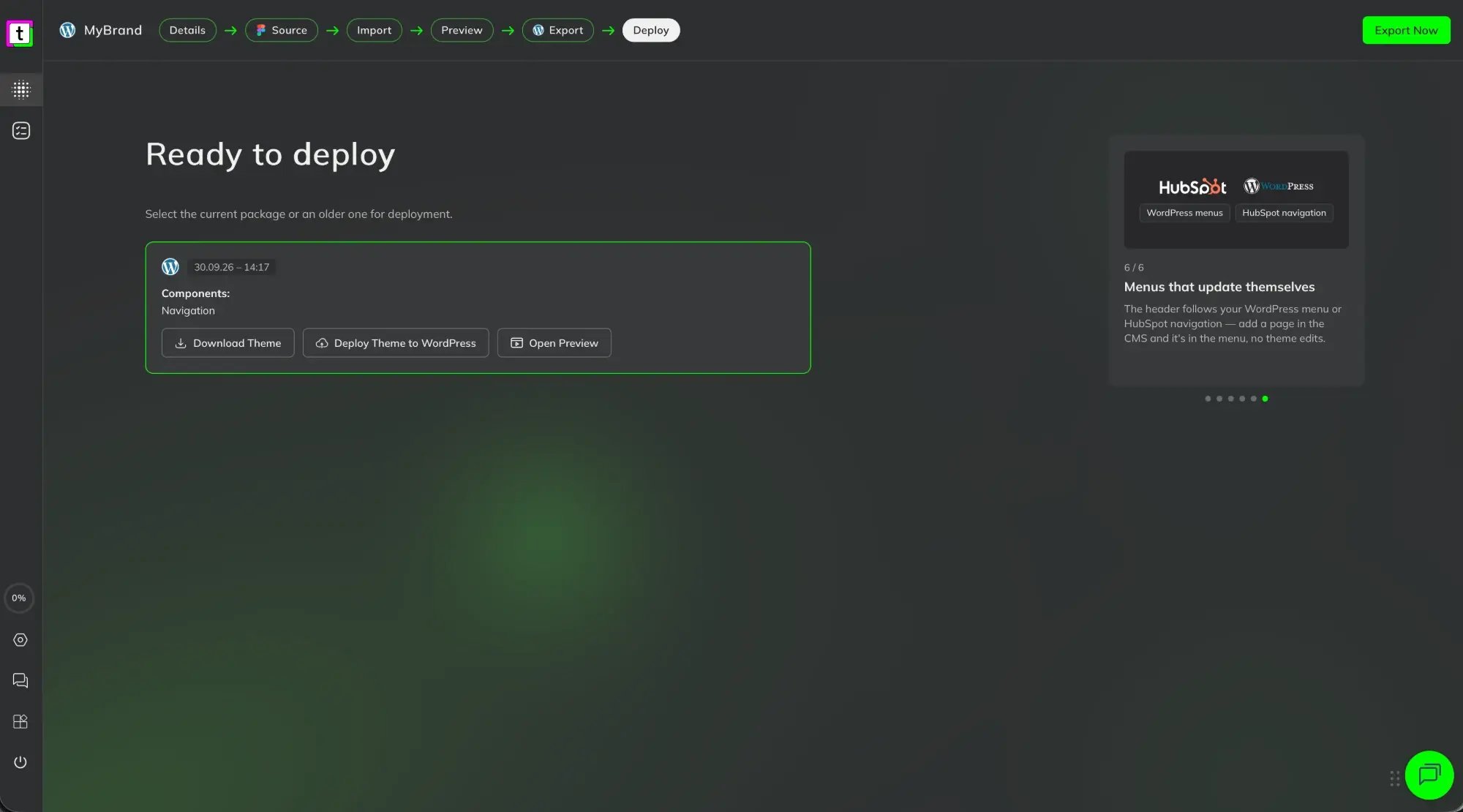Viewport: 1463px width, 812px height.
Task: Go to the Import step
Action: coord(374,30)
